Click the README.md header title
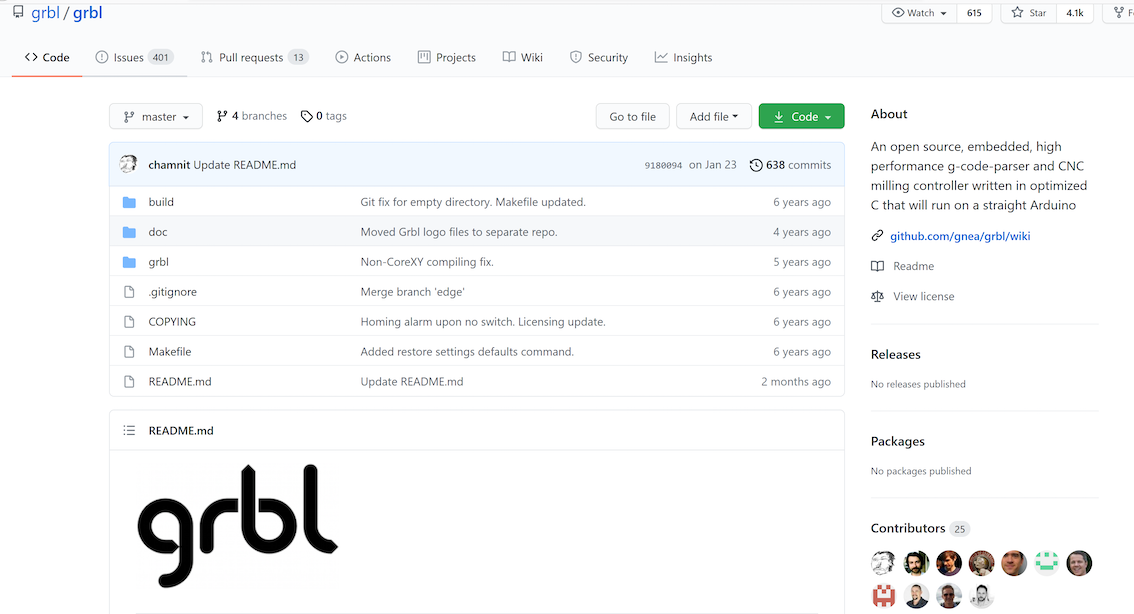 (181, 430)
